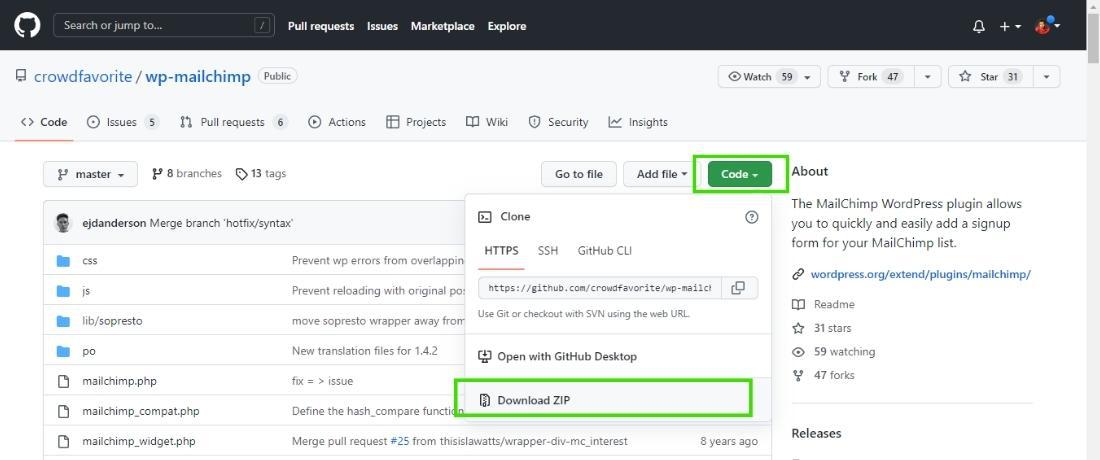Switch to the Issues repository tab
1100x460 pixels.
coord(123,122)
